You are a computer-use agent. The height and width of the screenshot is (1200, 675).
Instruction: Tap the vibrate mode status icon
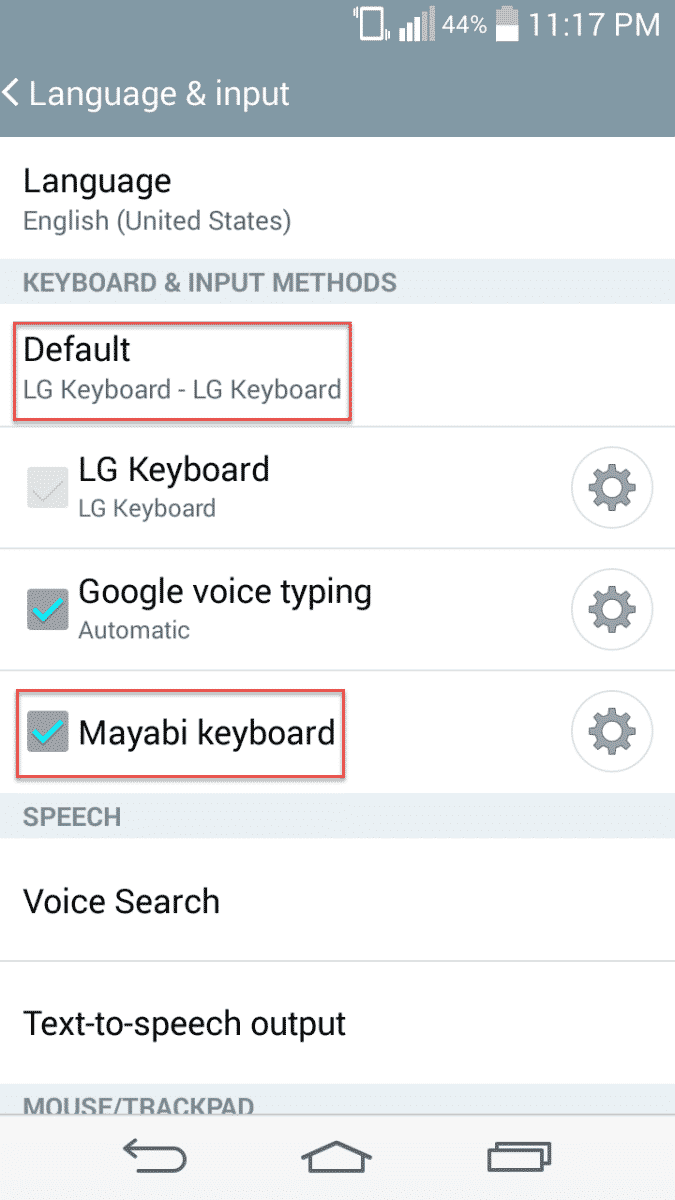click(369, 24)
